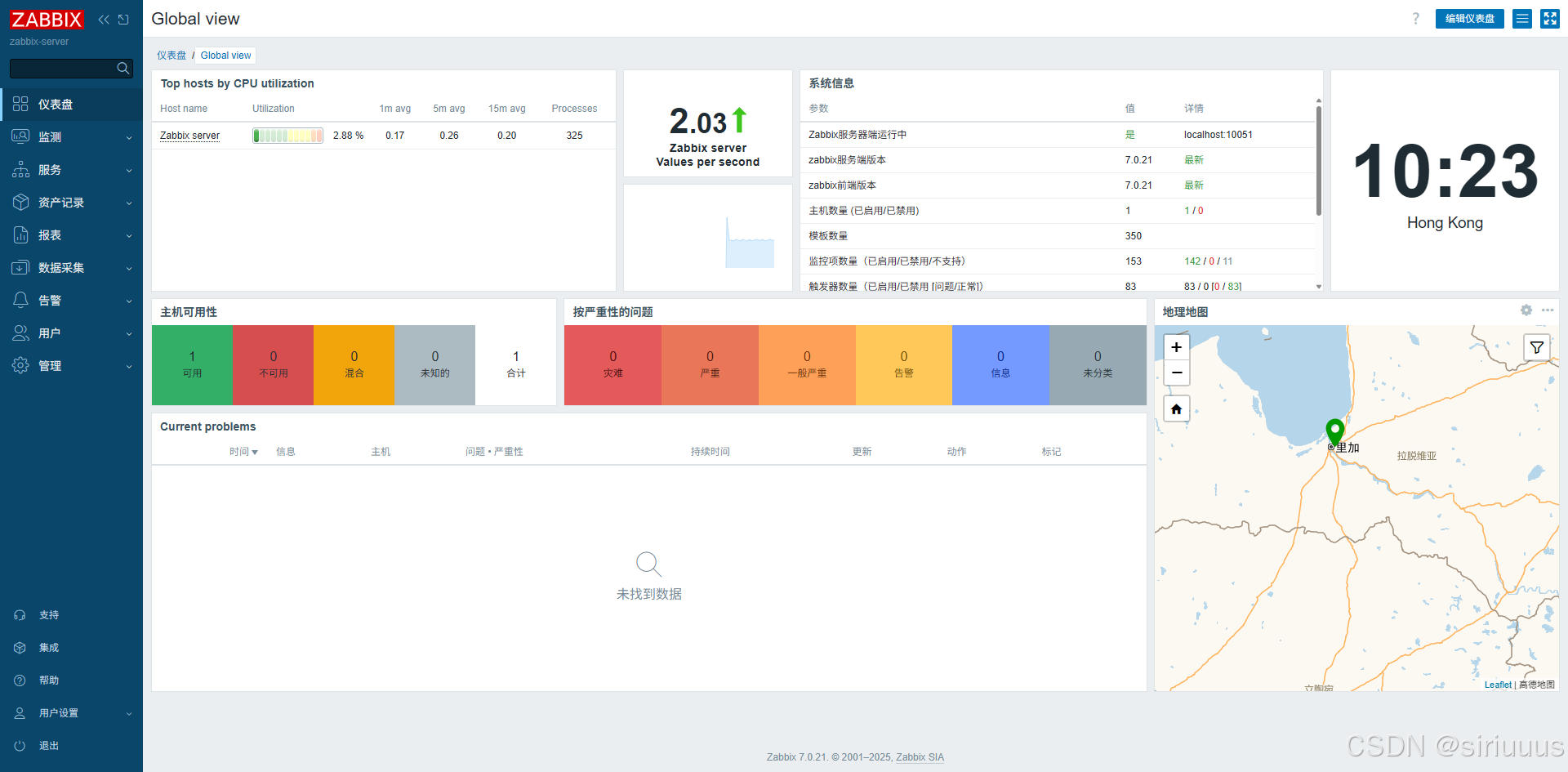Click the services (服务) icon
The height and width of the screenshot is (772, 1568).
[20, 169]
